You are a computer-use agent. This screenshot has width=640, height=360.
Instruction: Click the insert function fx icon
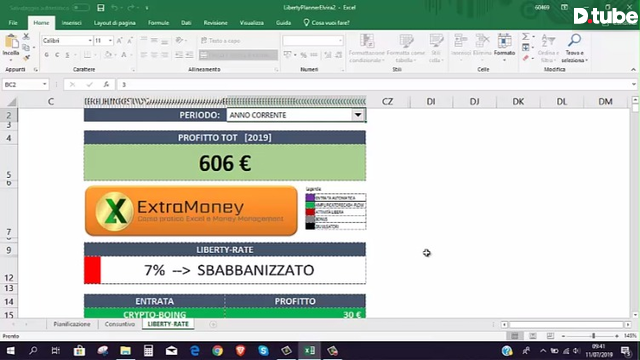106,84
